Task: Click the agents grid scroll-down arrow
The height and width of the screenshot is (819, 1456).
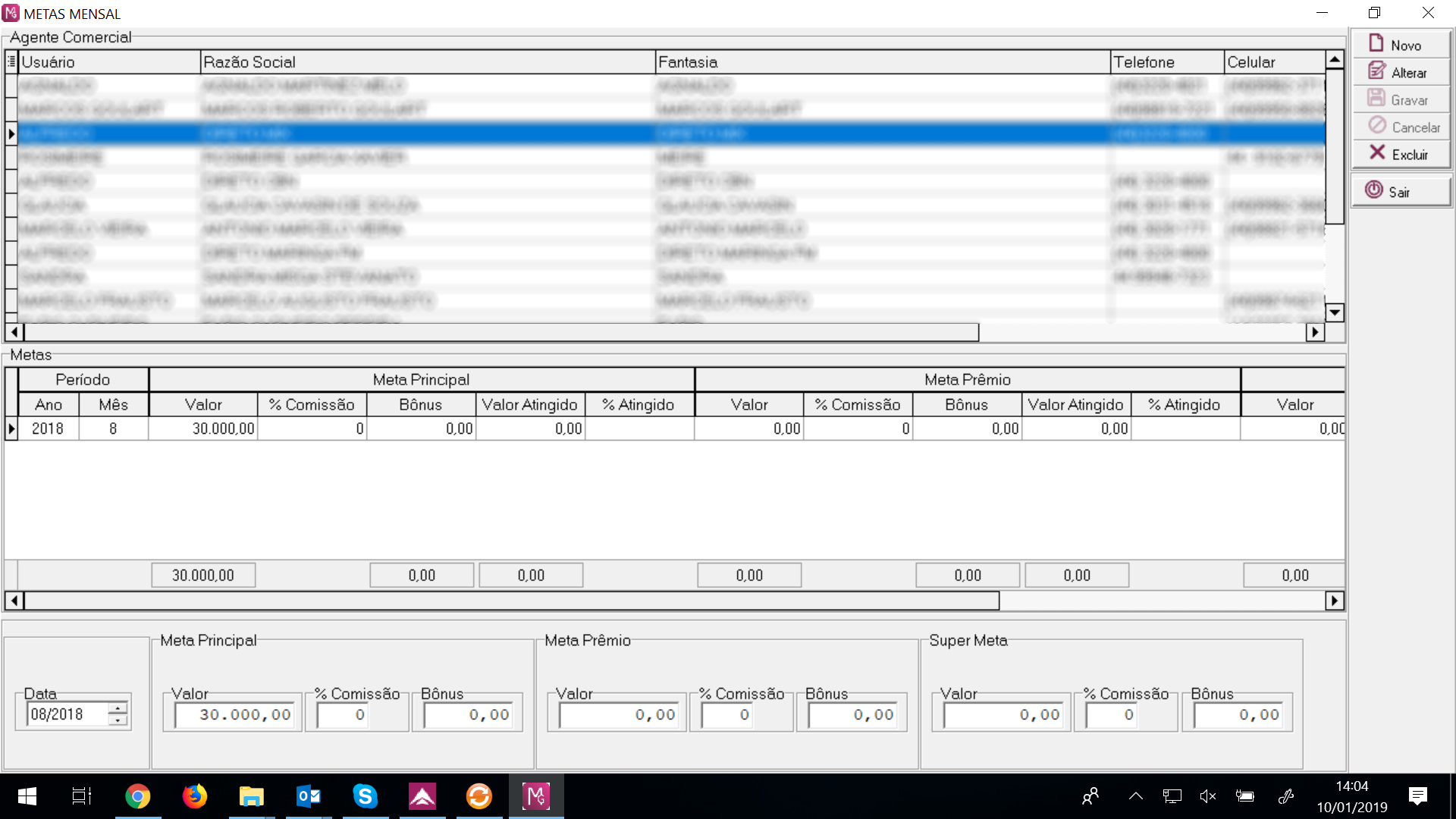Action: click(1335, 312)
